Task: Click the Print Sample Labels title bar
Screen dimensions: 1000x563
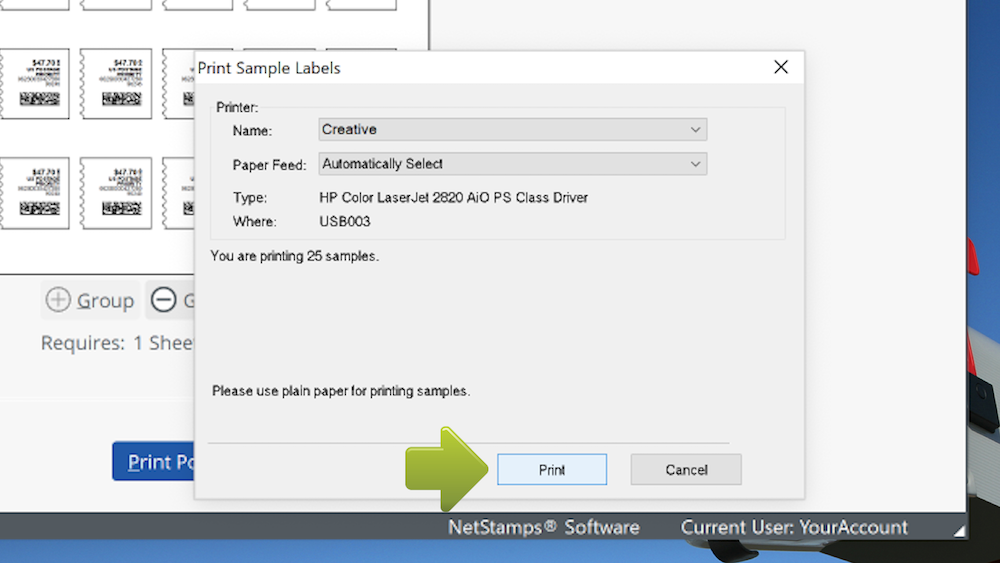Action: click(x=450, y=68)
